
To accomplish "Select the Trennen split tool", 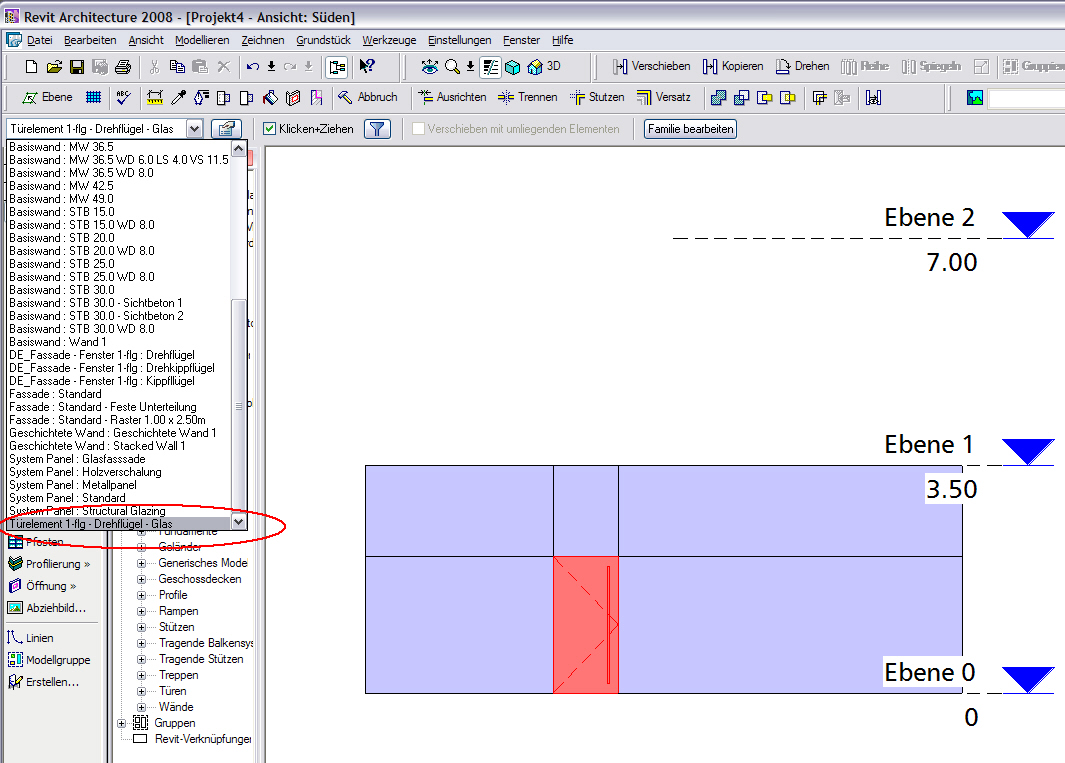I will tap(528, 97).
